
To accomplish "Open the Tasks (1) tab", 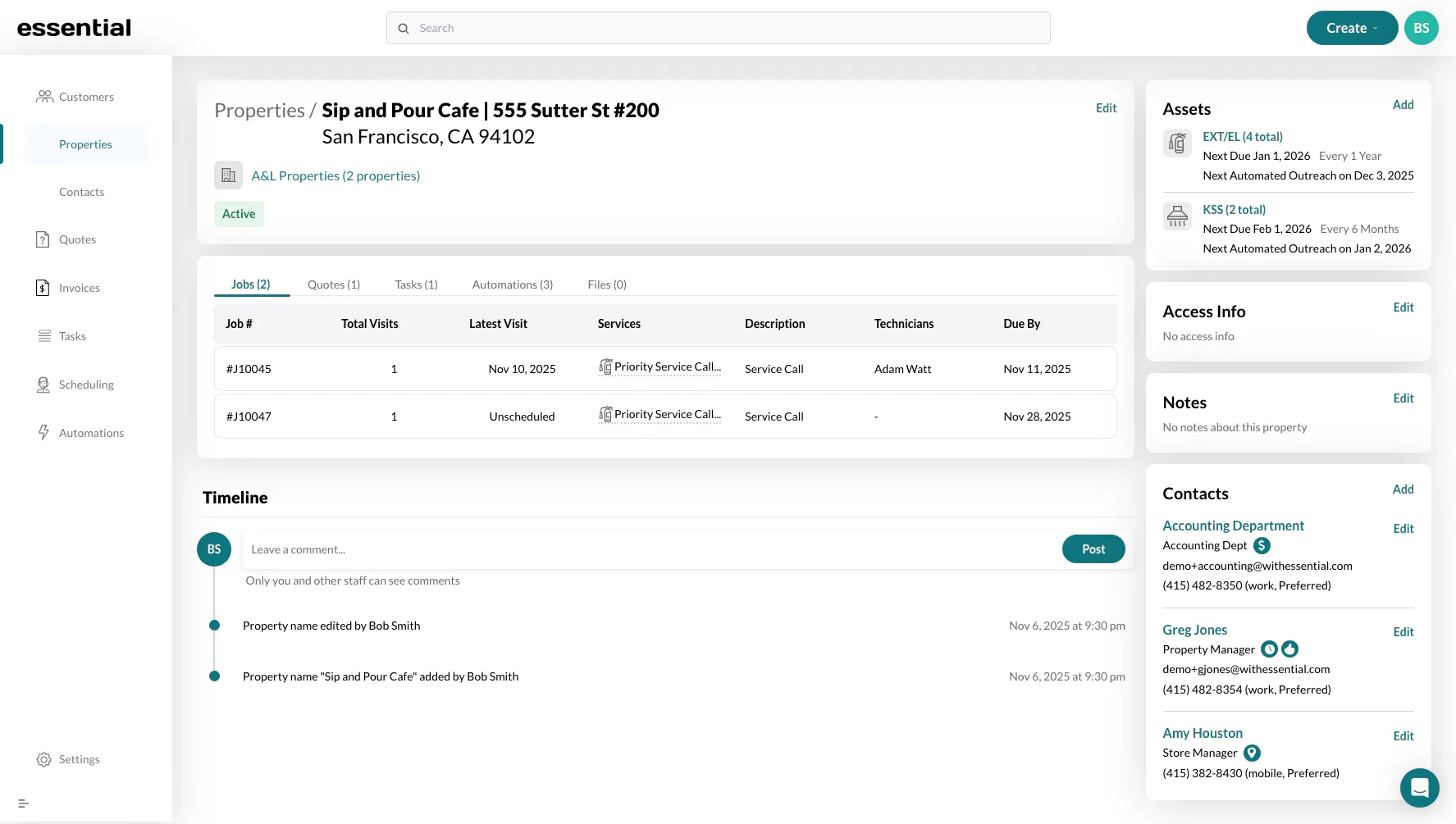I will (416, 285).
